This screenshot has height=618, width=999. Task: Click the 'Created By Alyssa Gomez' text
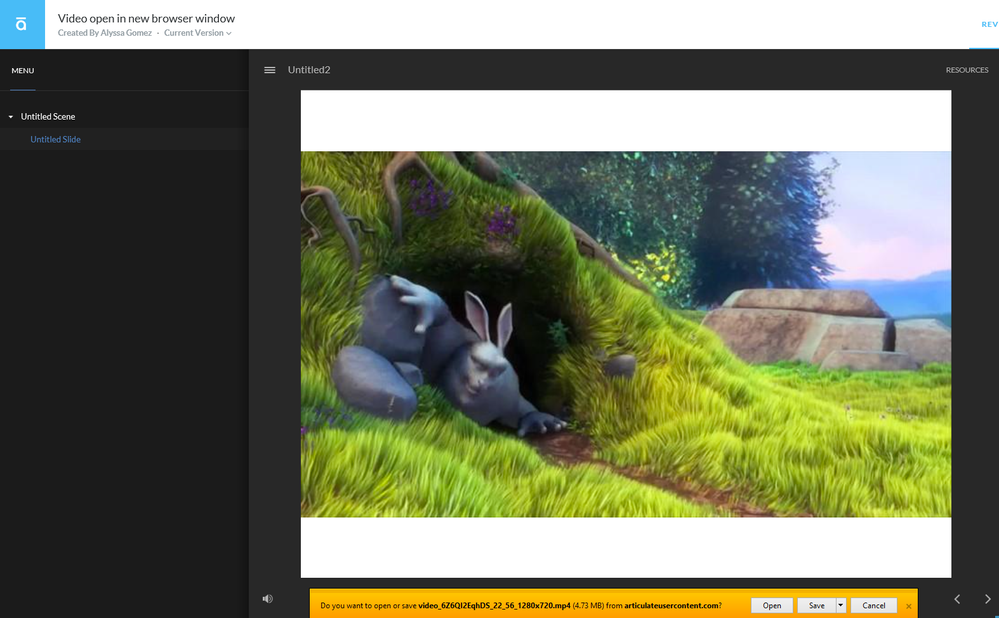click(104, 33)
